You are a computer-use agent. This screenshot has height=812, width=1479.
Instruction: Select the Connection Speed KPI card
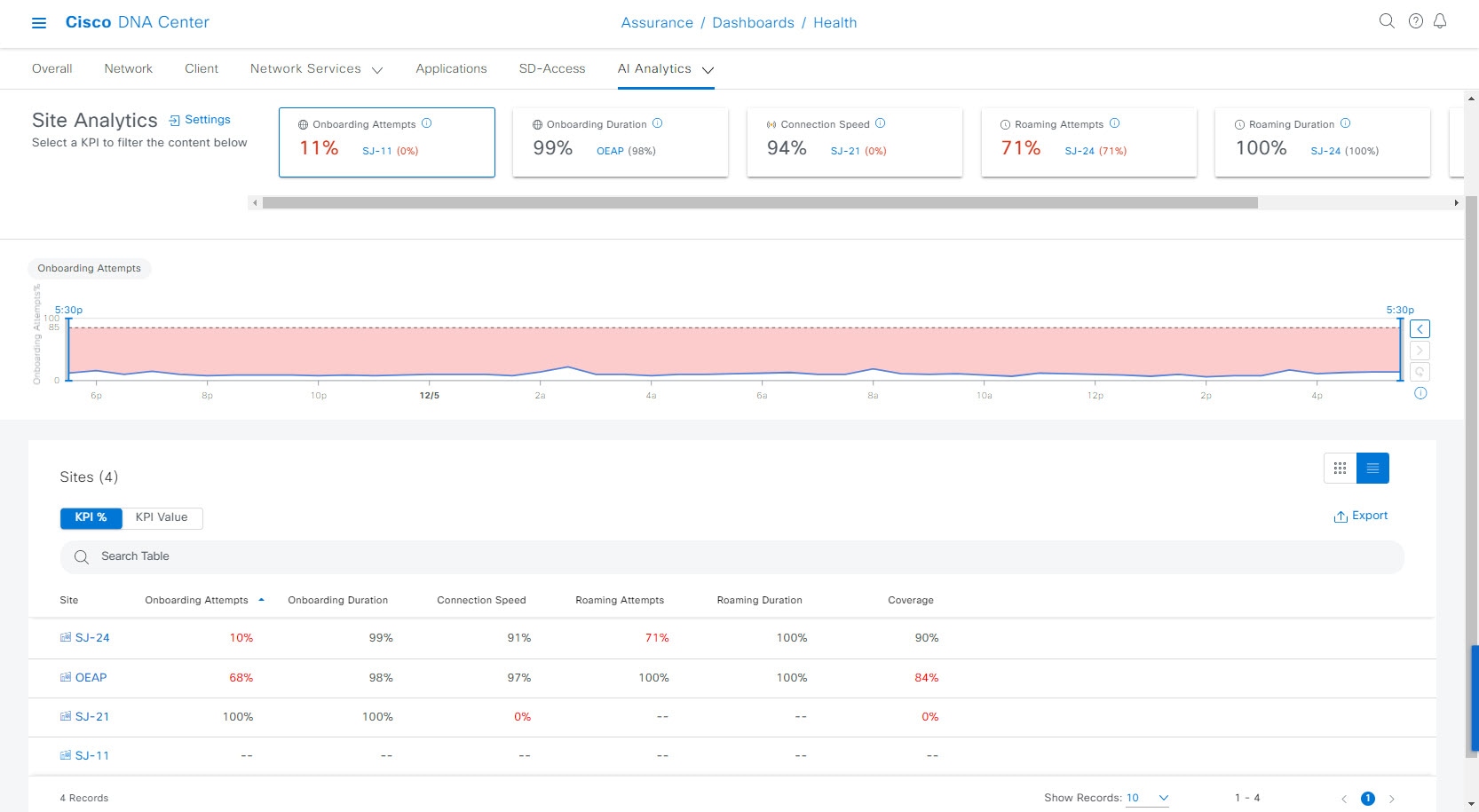855,142
